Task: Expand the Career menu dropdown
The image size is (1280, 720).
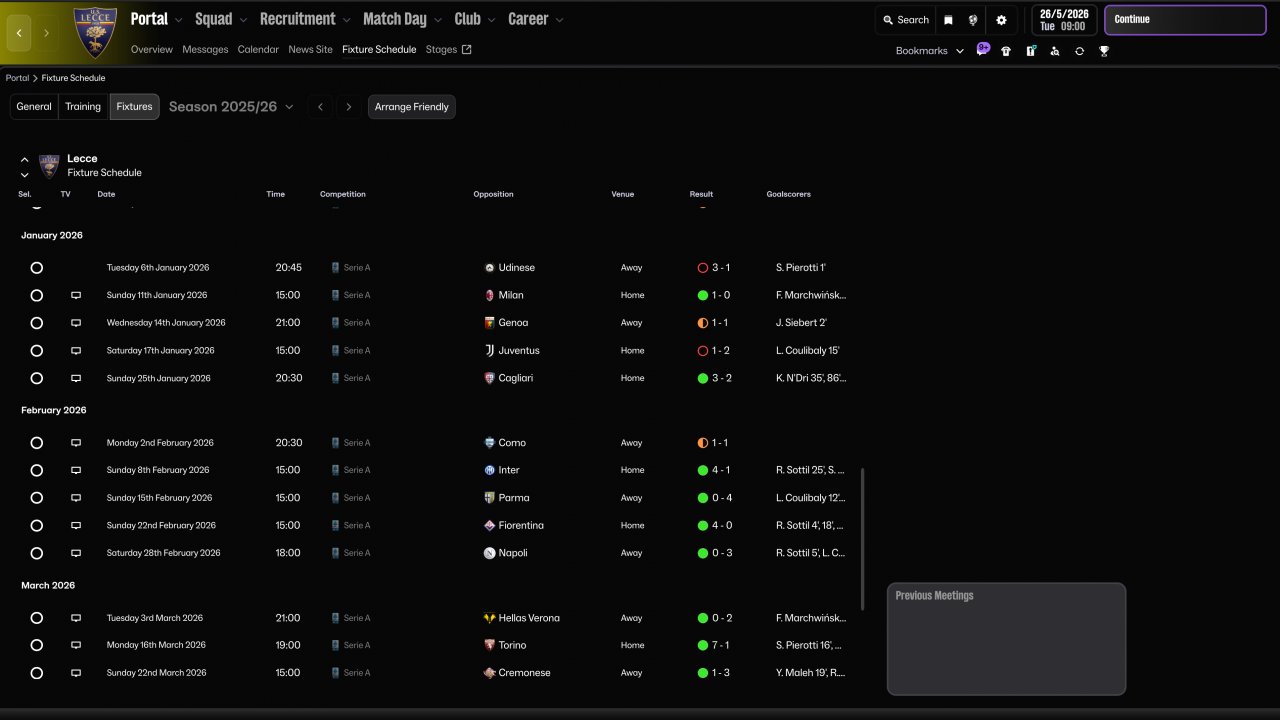Action: click(x=559, y=20)
